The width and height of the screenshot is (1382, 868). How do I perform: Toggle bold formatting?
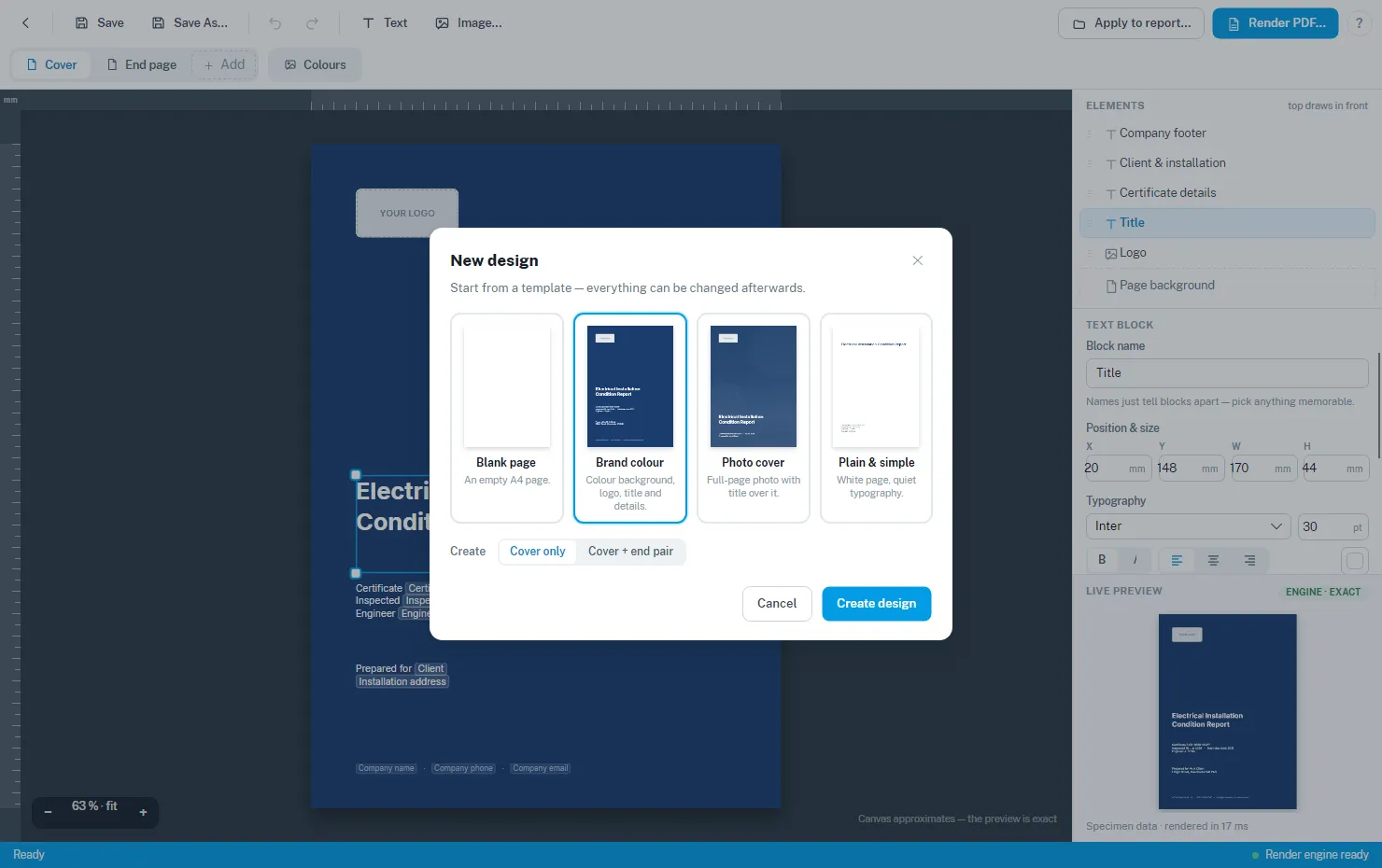coord(1103,560)
